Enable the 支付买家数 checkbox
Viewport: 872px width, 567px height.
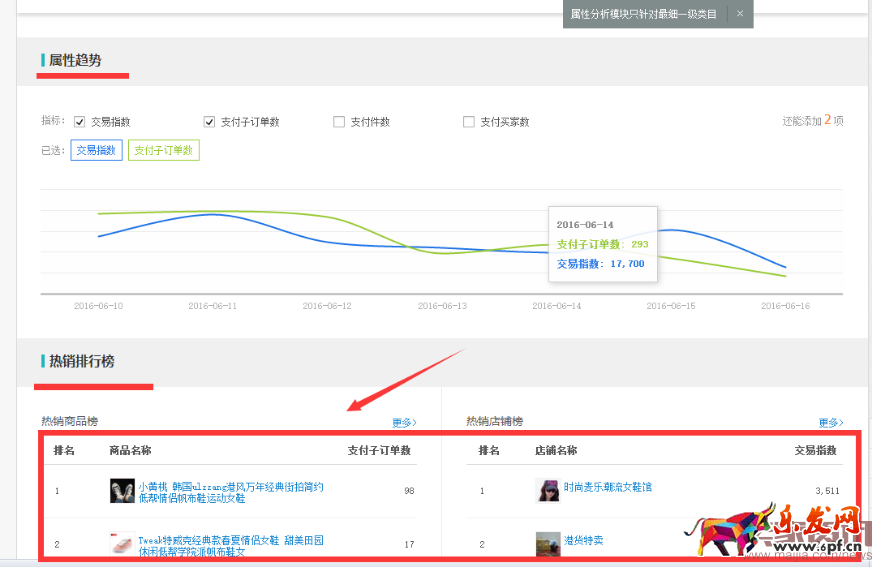[x=469, y=122]
